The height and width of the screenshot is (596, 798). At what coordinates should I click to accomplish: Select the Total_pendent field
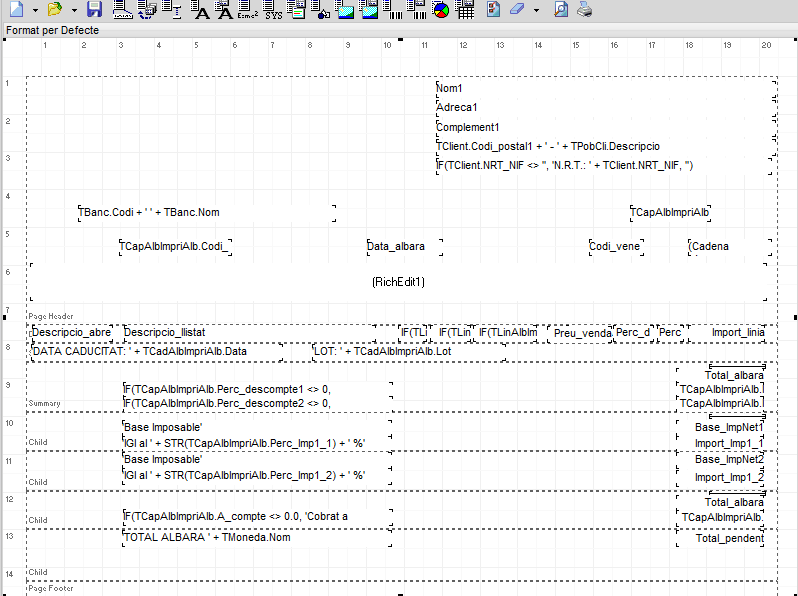[721, 538]
